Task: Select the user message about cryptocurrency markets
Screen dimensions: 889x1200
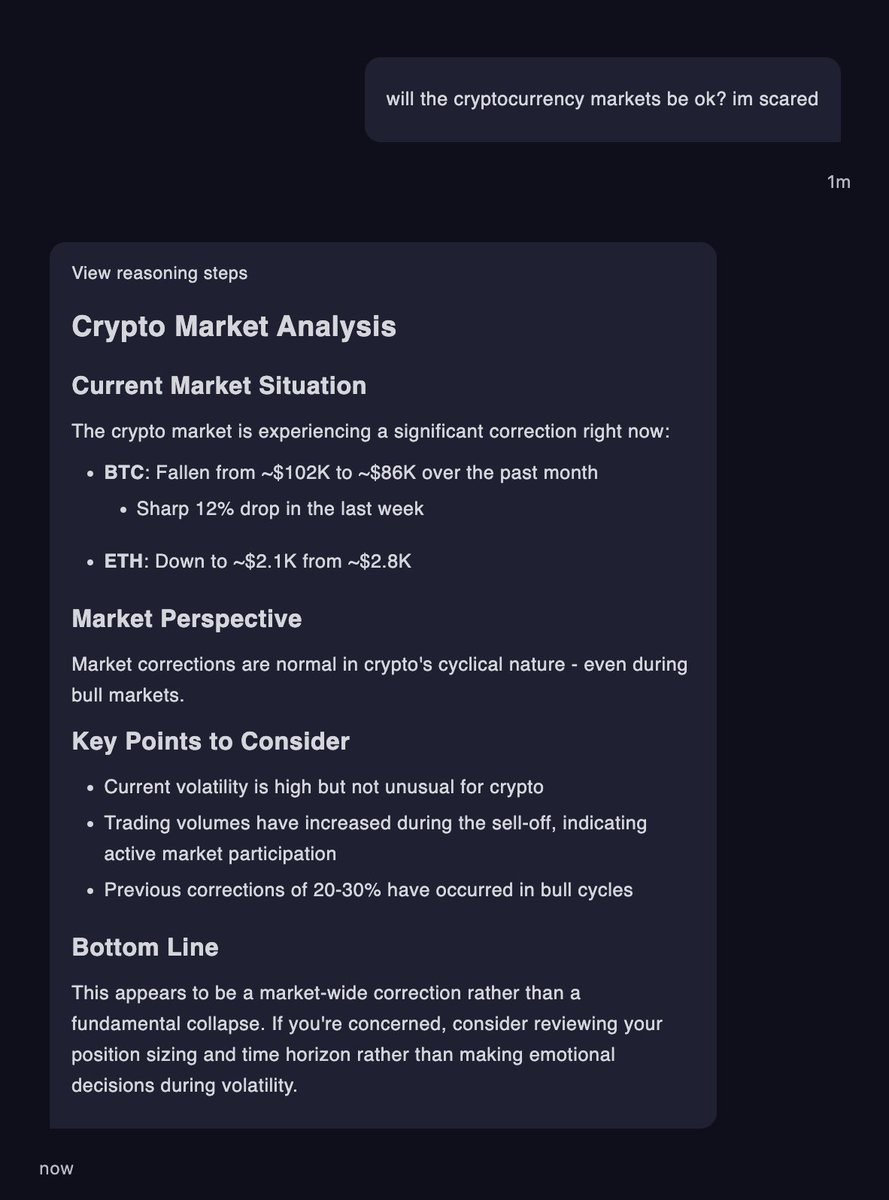Action: [602, 99]
